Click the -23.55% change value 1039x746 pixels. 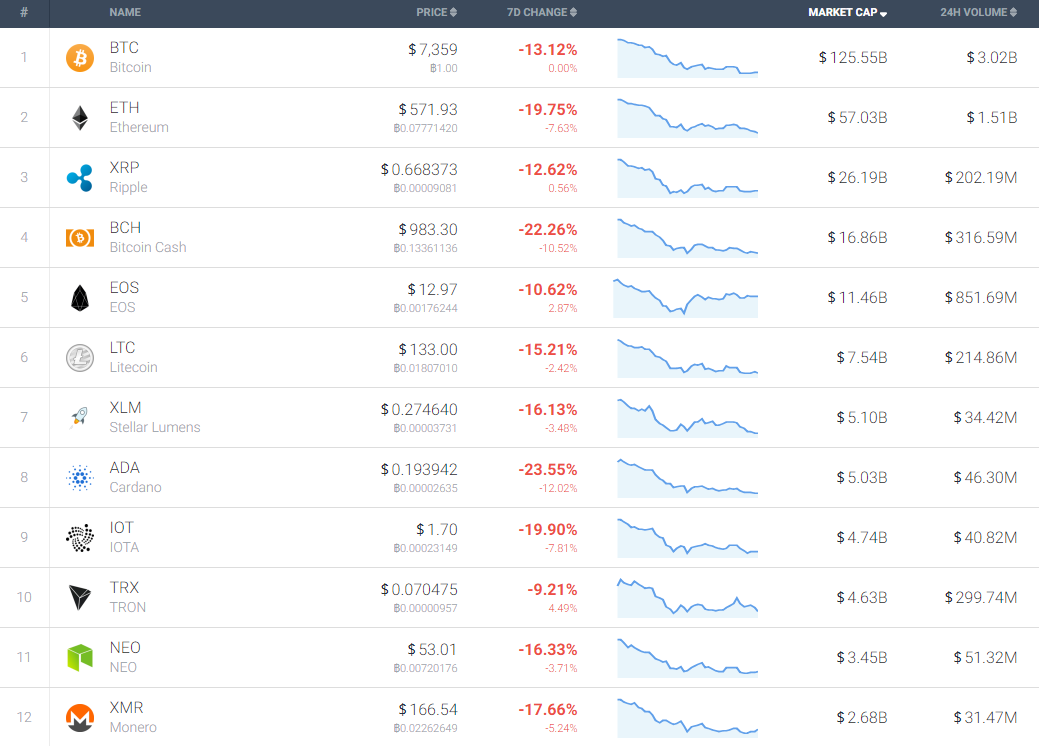548,470
